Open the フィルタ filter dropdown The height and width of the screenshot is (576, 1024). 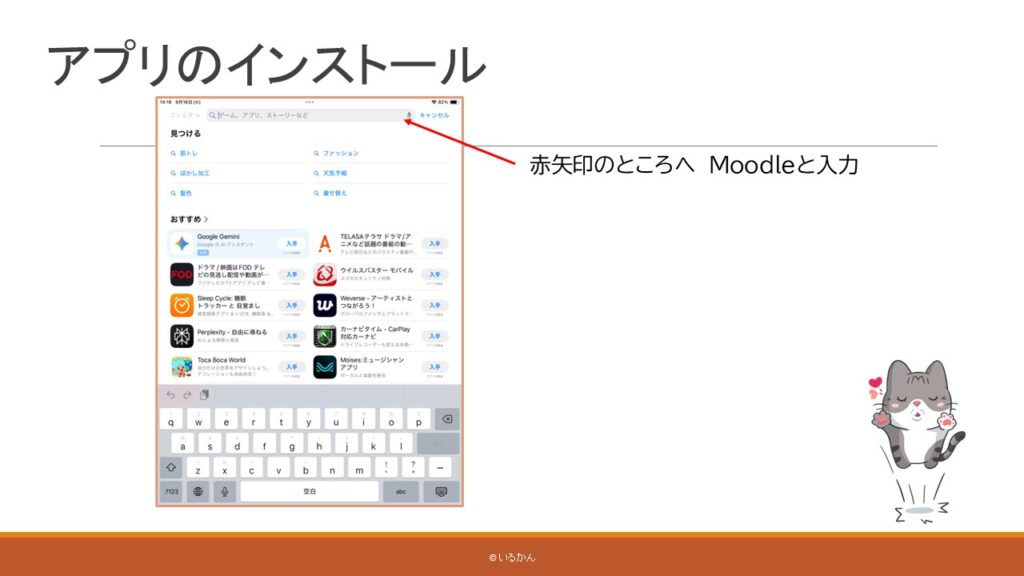click(184, 115)
